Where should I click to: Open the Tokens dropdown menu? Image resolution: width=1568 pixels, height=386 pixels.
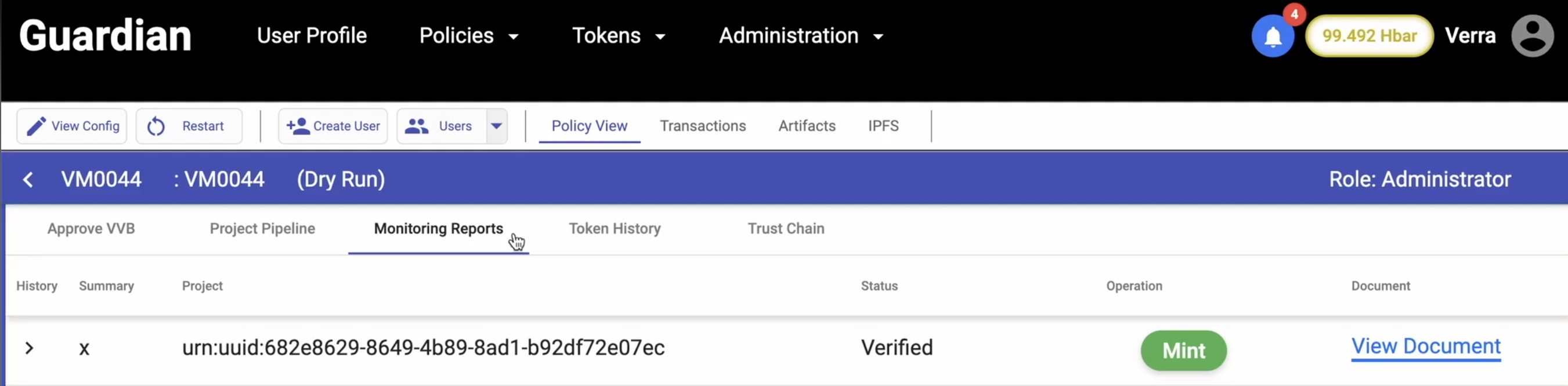[619, 36]
